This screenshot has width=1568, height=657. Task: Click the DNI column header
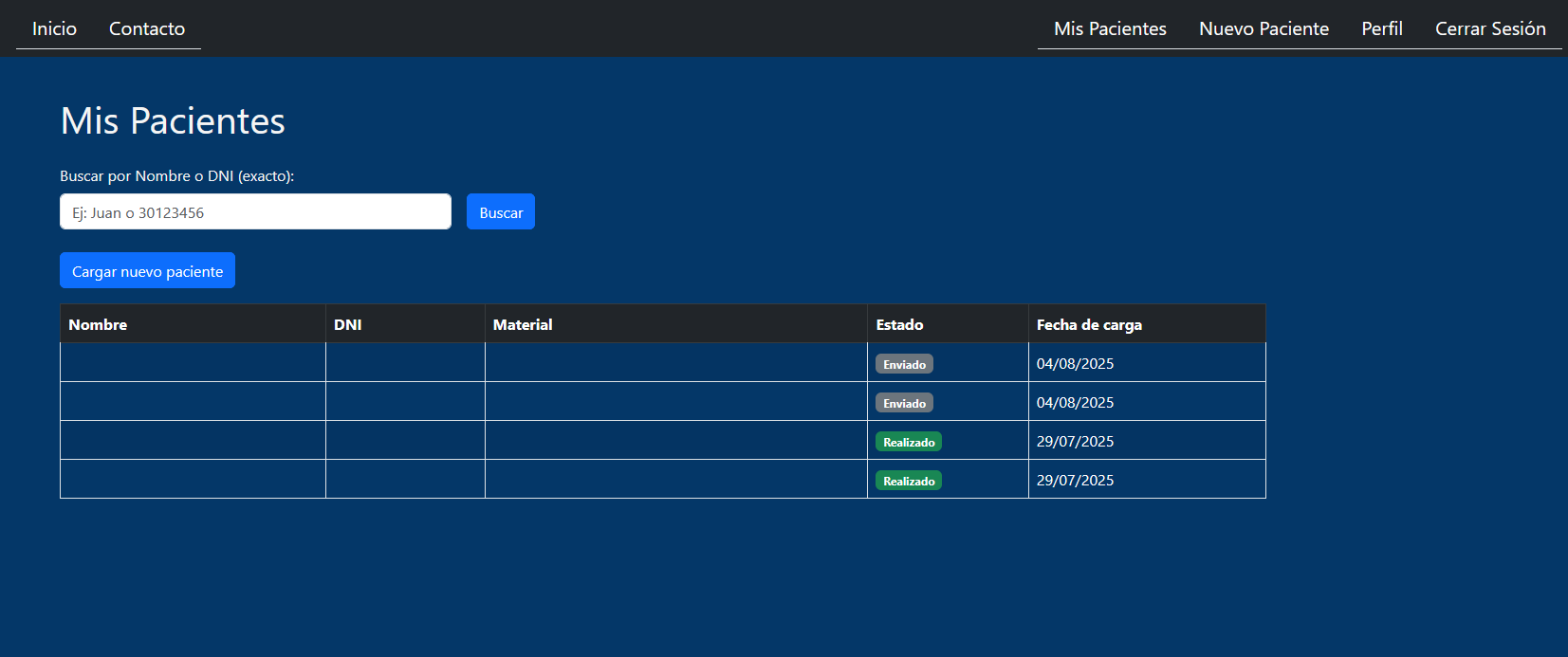(348, 324)
